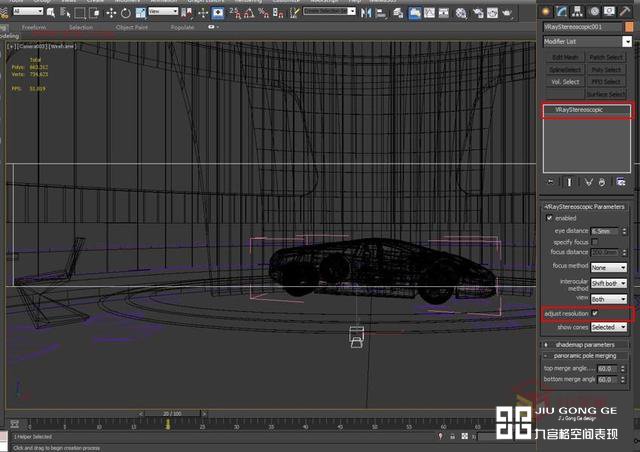Select the Freeform ribbon tab
The image size is (640, 452).
coord(34,27)
